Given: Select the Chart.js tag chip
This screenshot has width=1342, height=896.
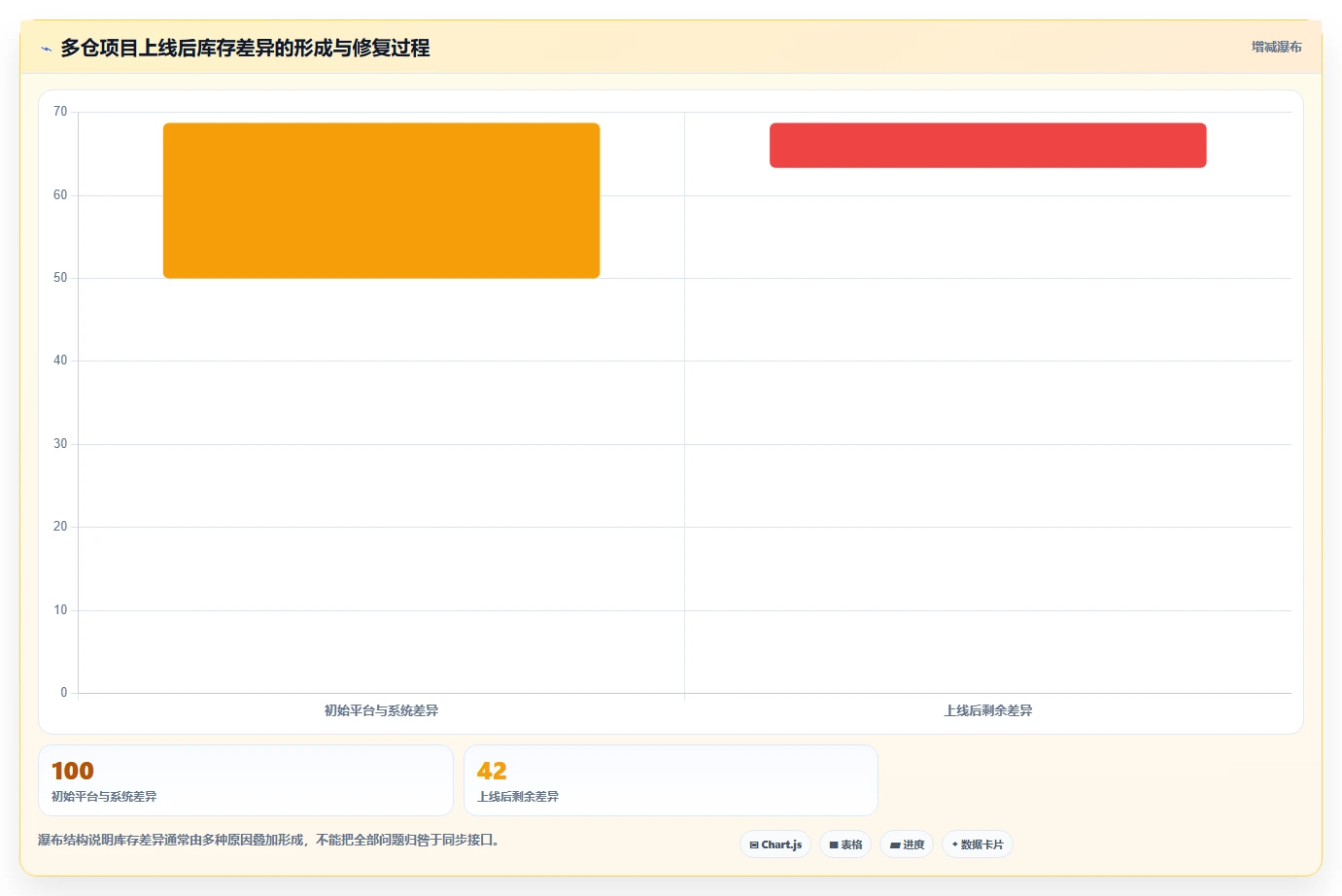Looking at the screenshot, I should point(775,844).
